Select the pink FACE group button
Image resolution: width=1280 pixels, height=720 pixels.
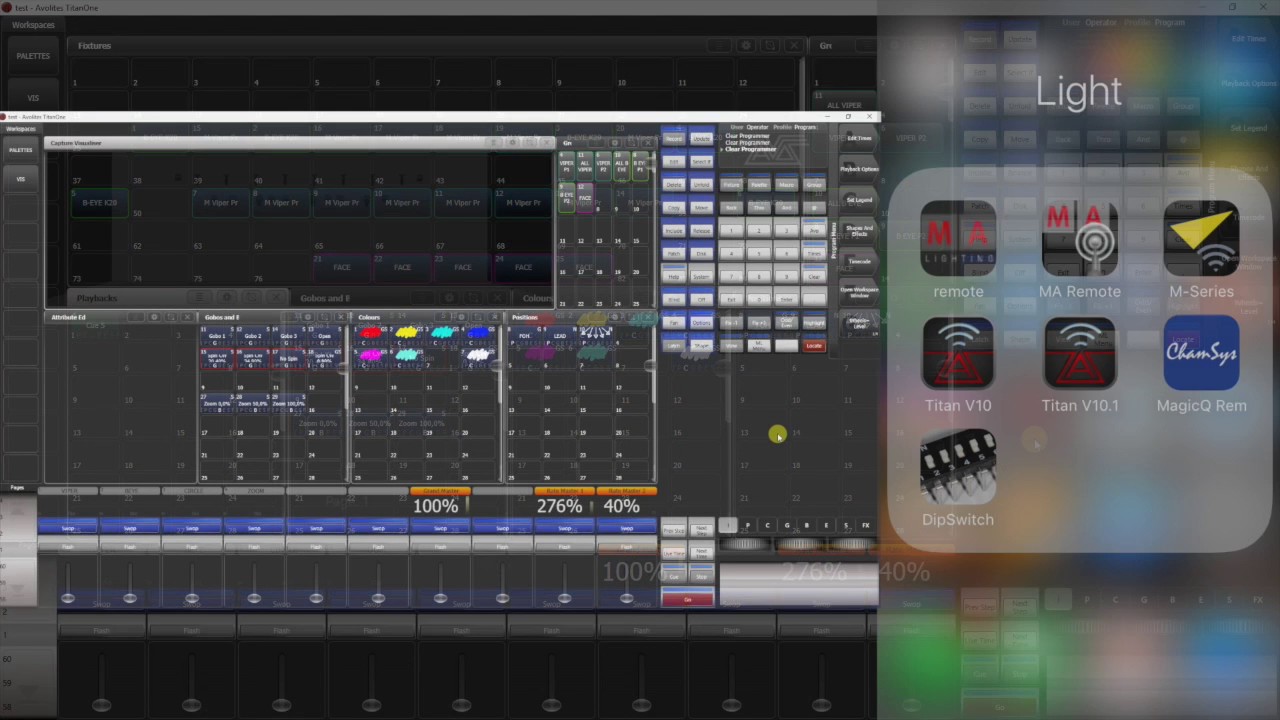click(x=585, y=197)
